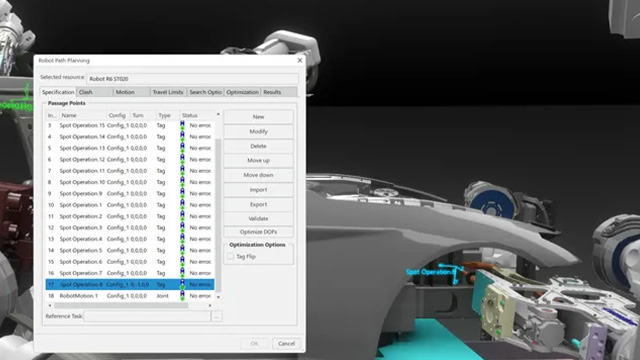
Task: Click list scroll-up arrow near Status header
Action: coord(218,114)
